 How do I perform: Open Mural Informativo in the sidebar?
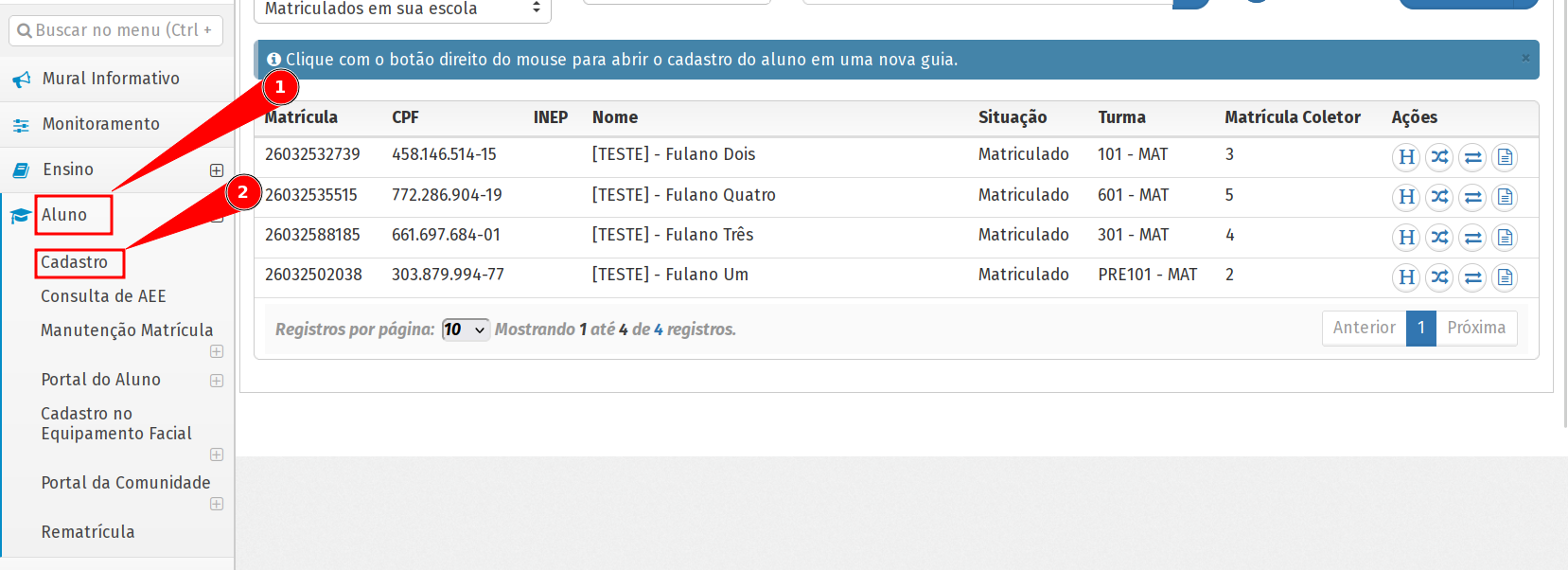tap(111, 79)
